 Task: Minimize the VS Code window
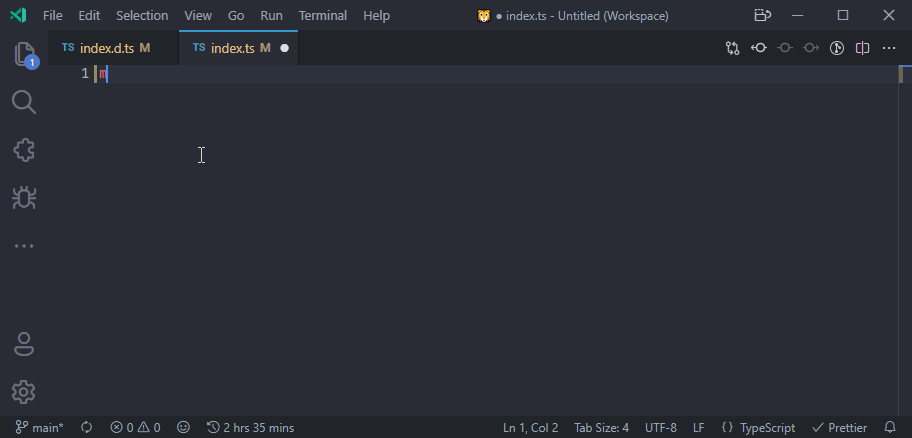point(797,16)
